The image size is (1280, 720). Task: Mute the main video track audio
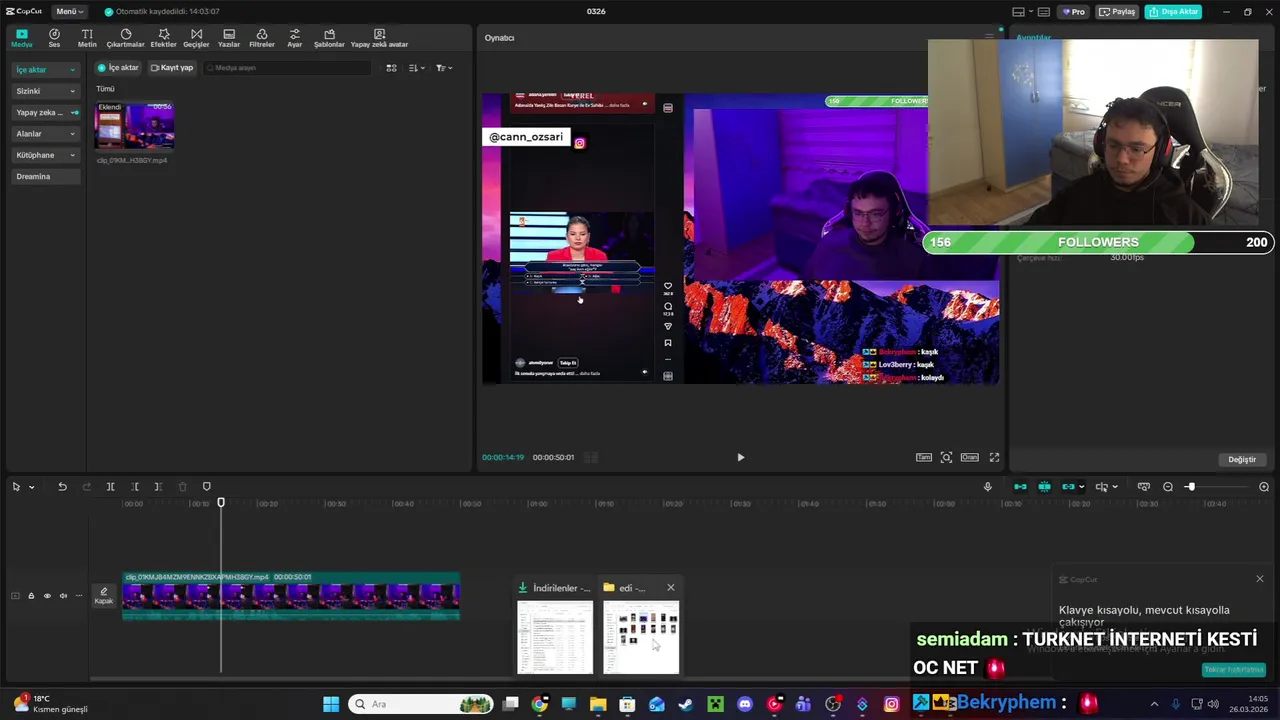[x=63, y=596]
